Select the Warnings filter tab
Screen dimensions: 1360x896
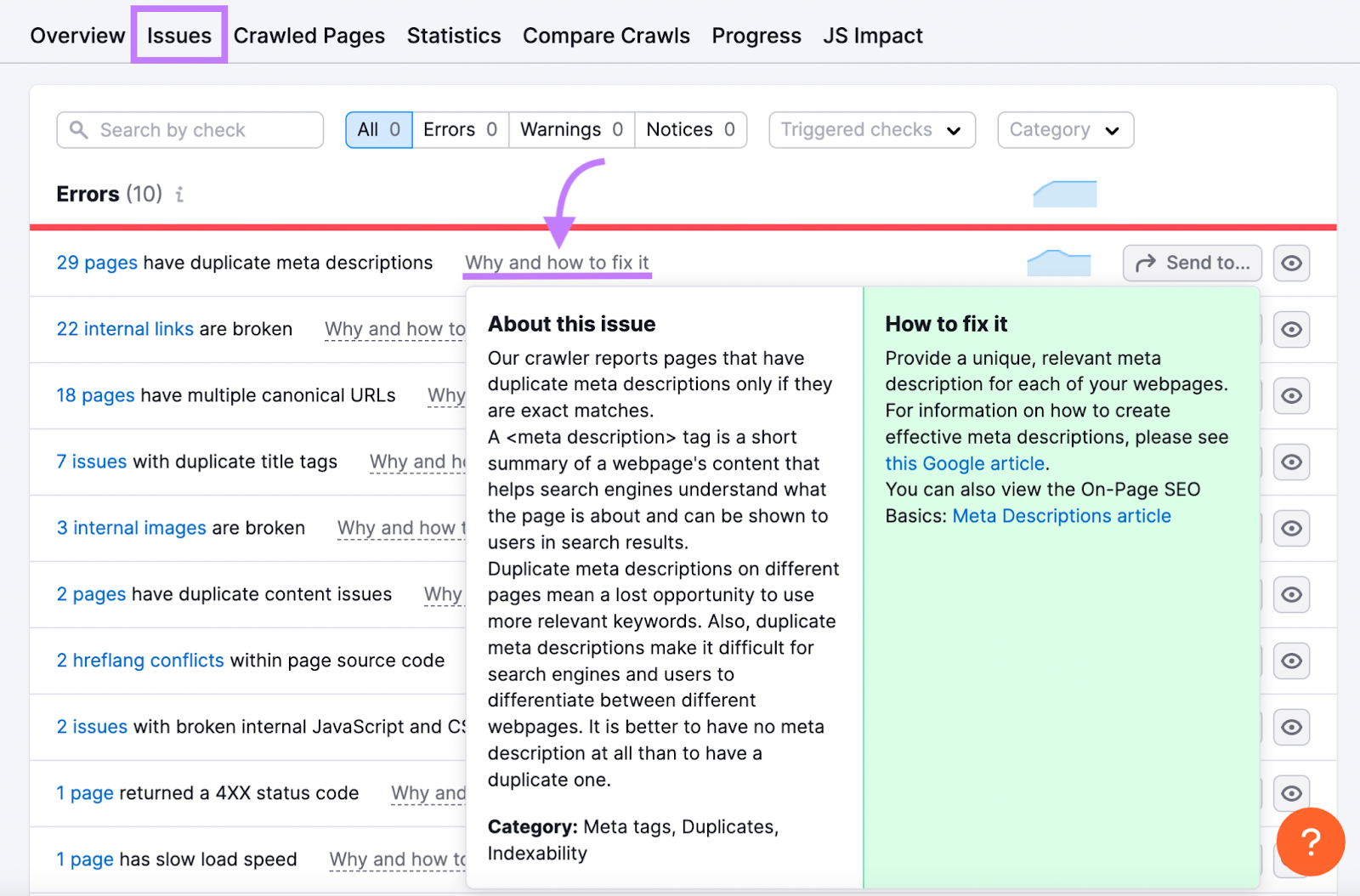point(560,129)
